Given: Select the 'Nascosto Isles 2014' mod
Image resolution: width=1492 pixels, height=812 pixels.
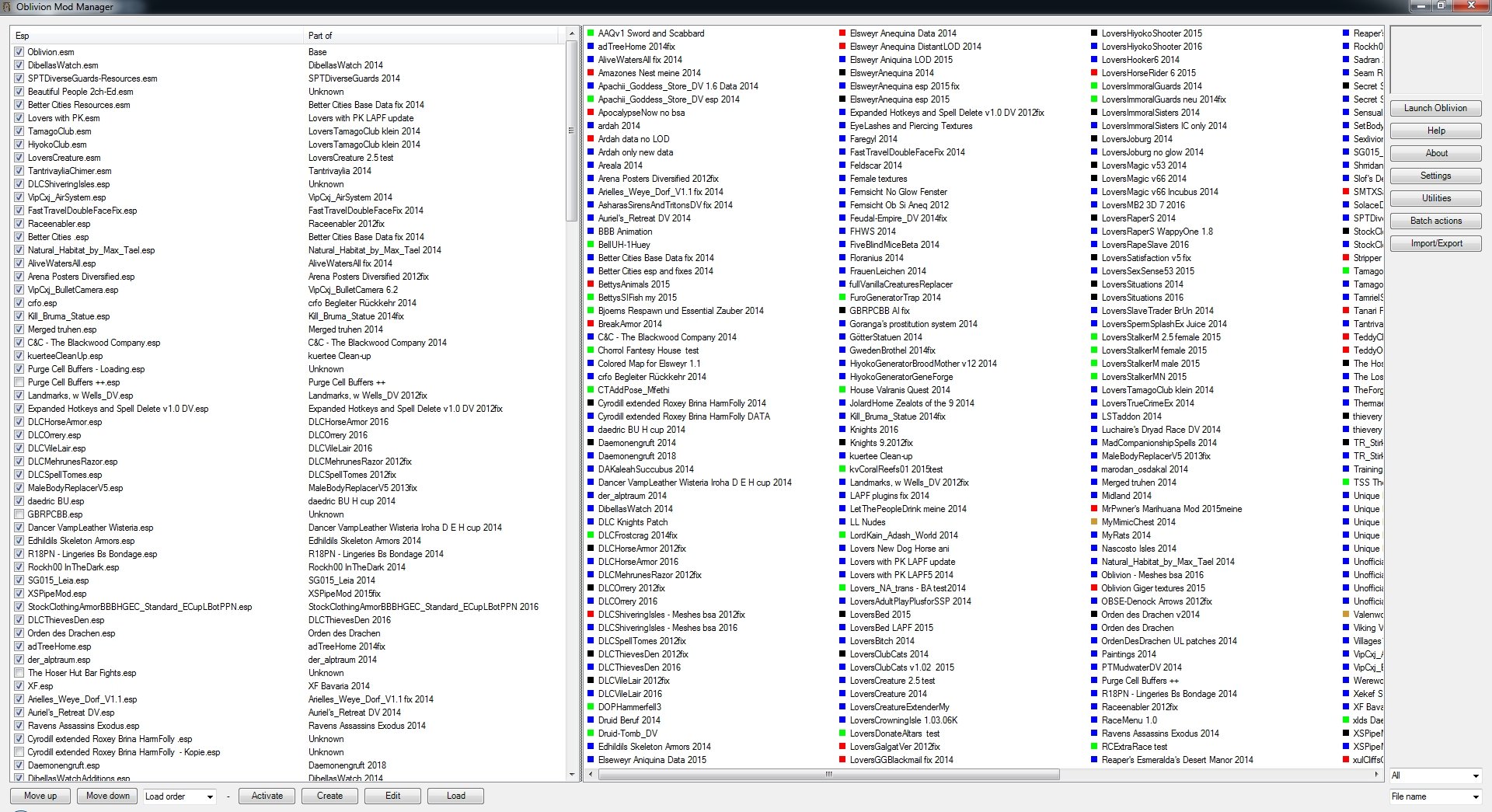Looking at the screenshot, I should [1138, 549].
